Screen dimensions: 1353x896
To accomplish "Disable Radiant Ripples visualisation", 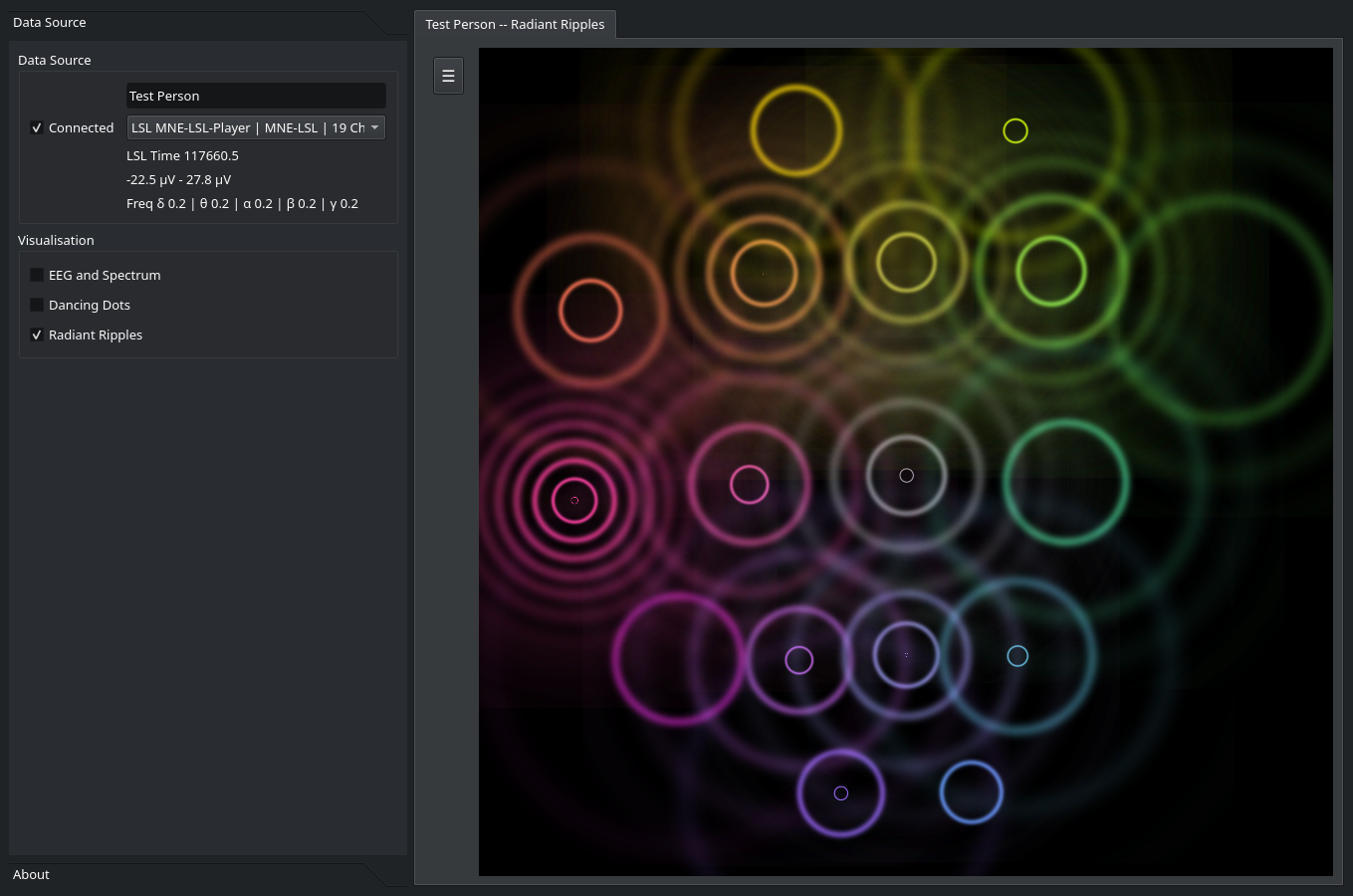I will coord(37,335).
